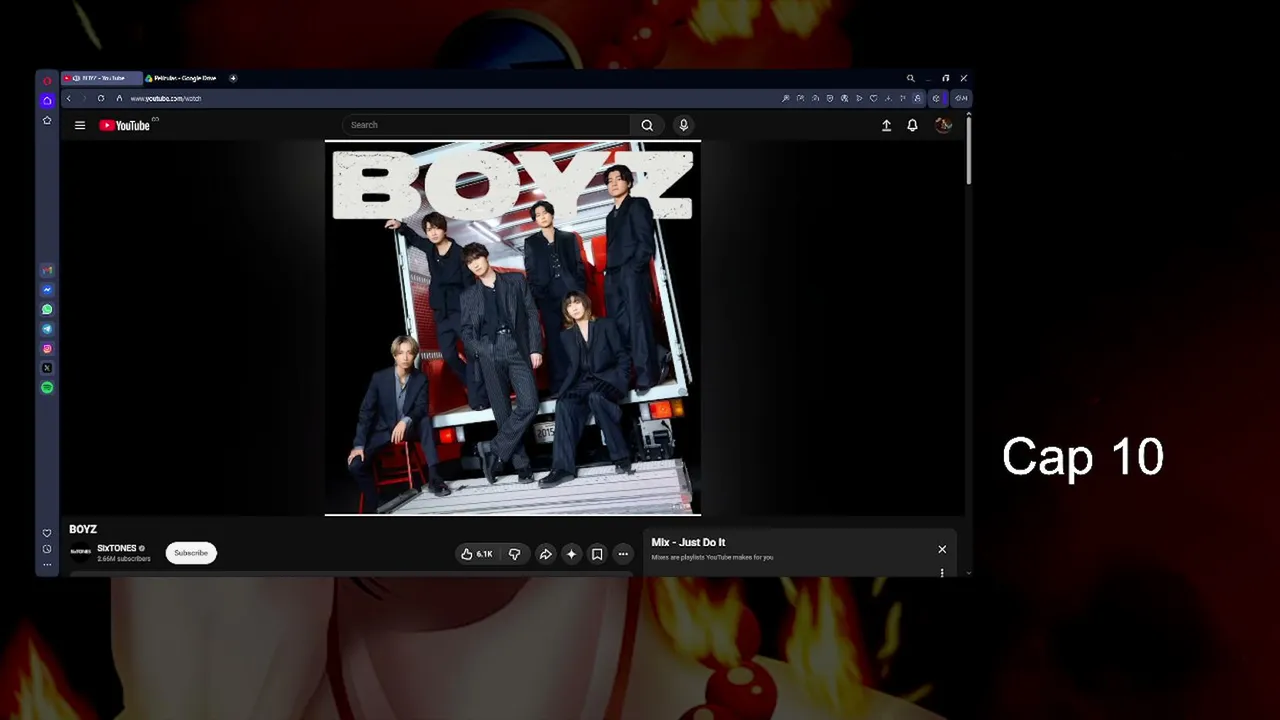Open the SixTONES channel name link
This screenshot has width=1280, height=720.
point(116,548)
